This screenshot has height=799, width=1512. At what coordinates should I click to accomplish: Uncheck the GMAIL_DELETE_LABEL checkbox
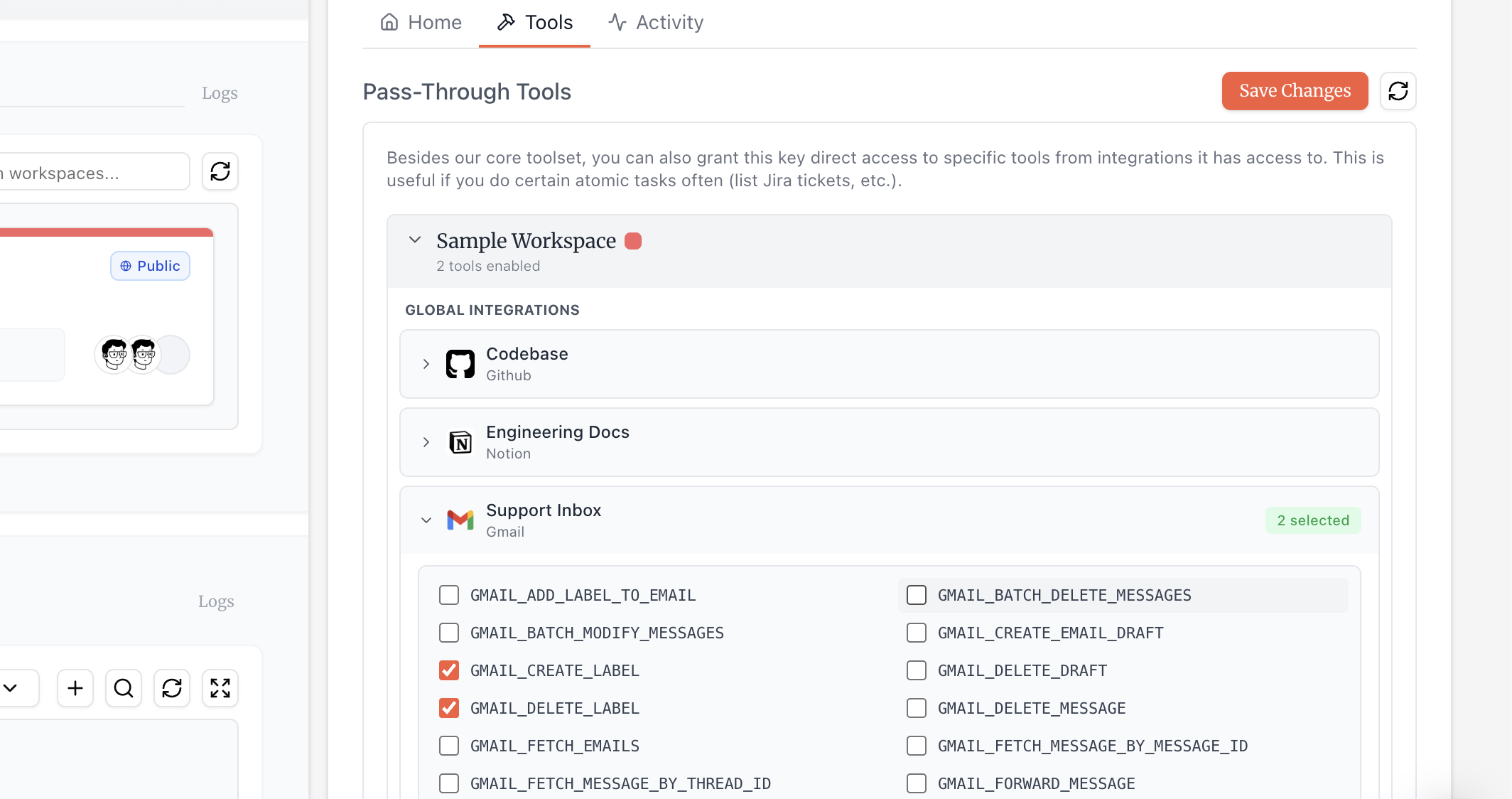(x=449, y=708)
